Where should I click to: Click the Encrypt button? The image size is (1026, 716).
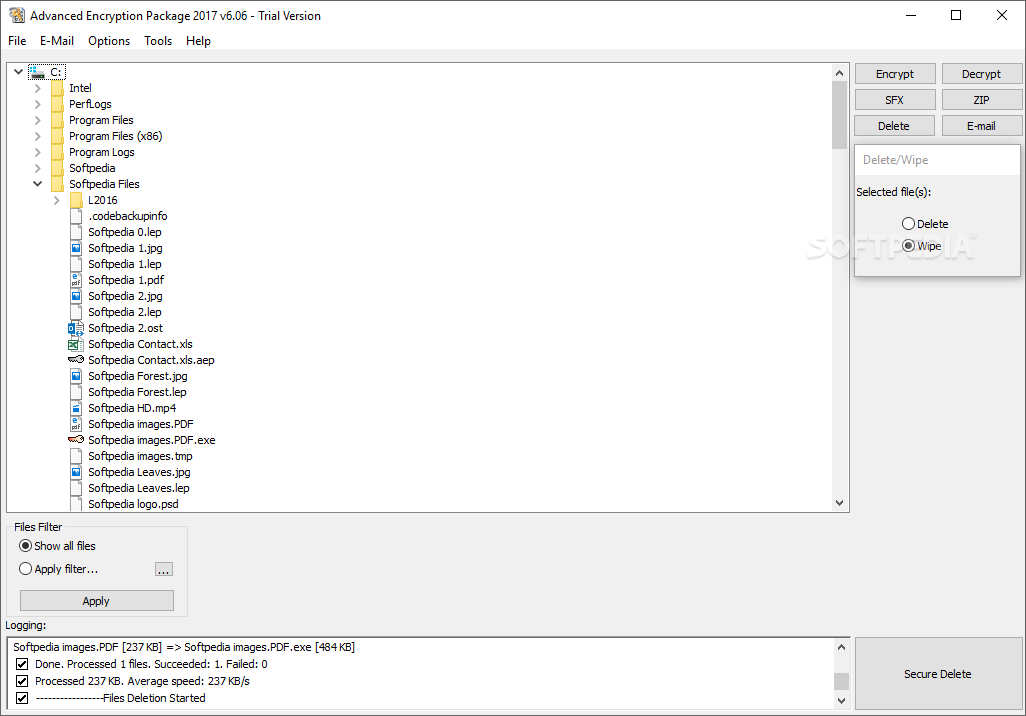coord(895,74)
